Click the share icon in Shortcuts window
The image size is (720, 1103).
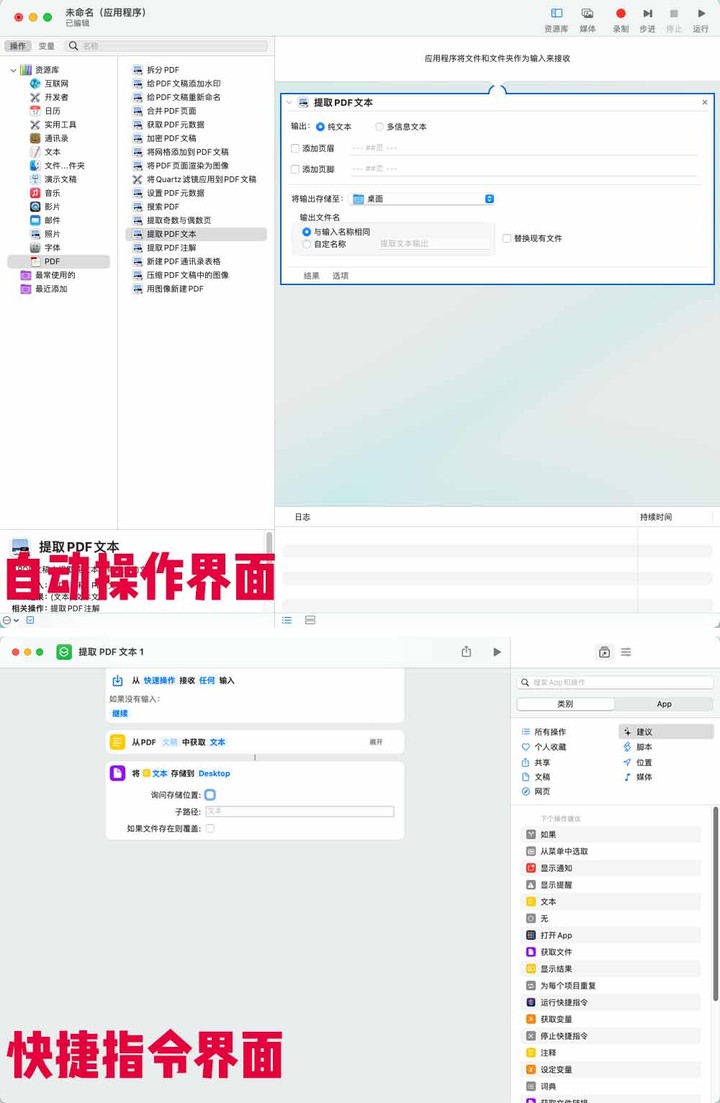coord(466,652)
